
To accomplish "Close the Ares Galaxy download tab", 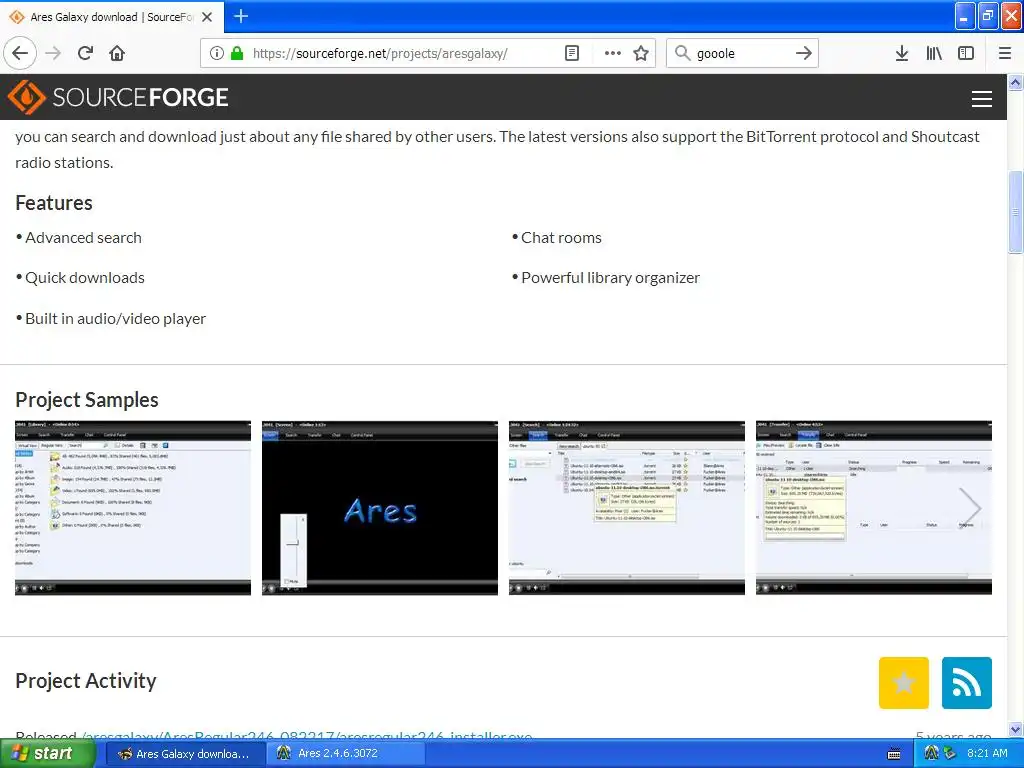I will [x=207, y=17].
